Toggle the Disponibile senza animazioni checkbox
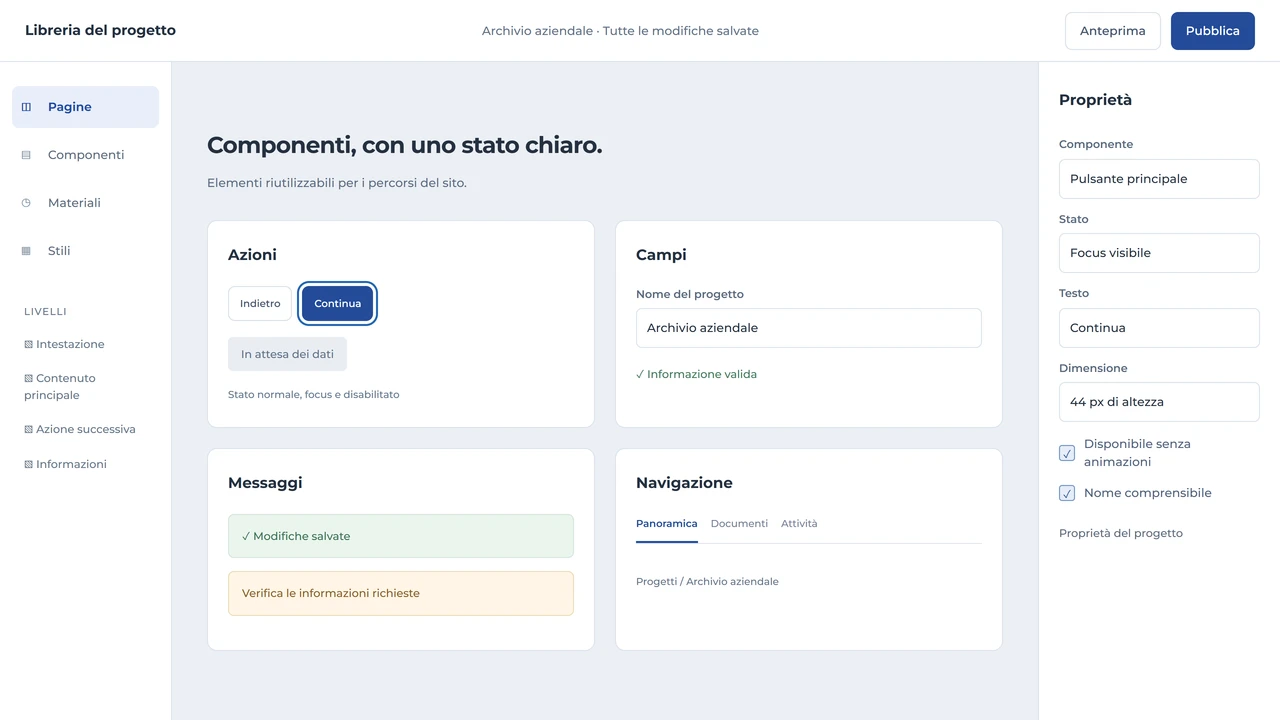1280x720 pixels. pos(1067,453)
